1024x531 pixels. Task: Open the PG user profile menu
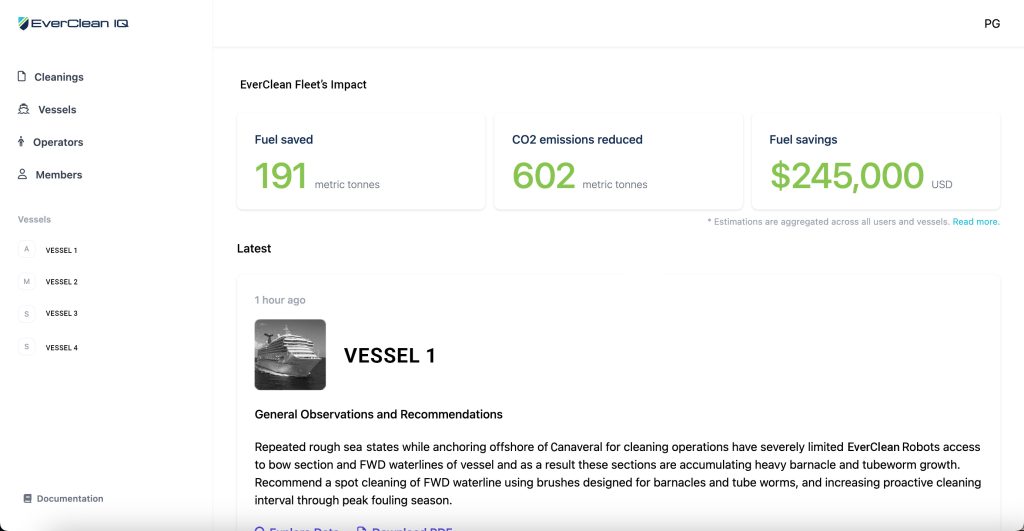[x=992, y=24]
